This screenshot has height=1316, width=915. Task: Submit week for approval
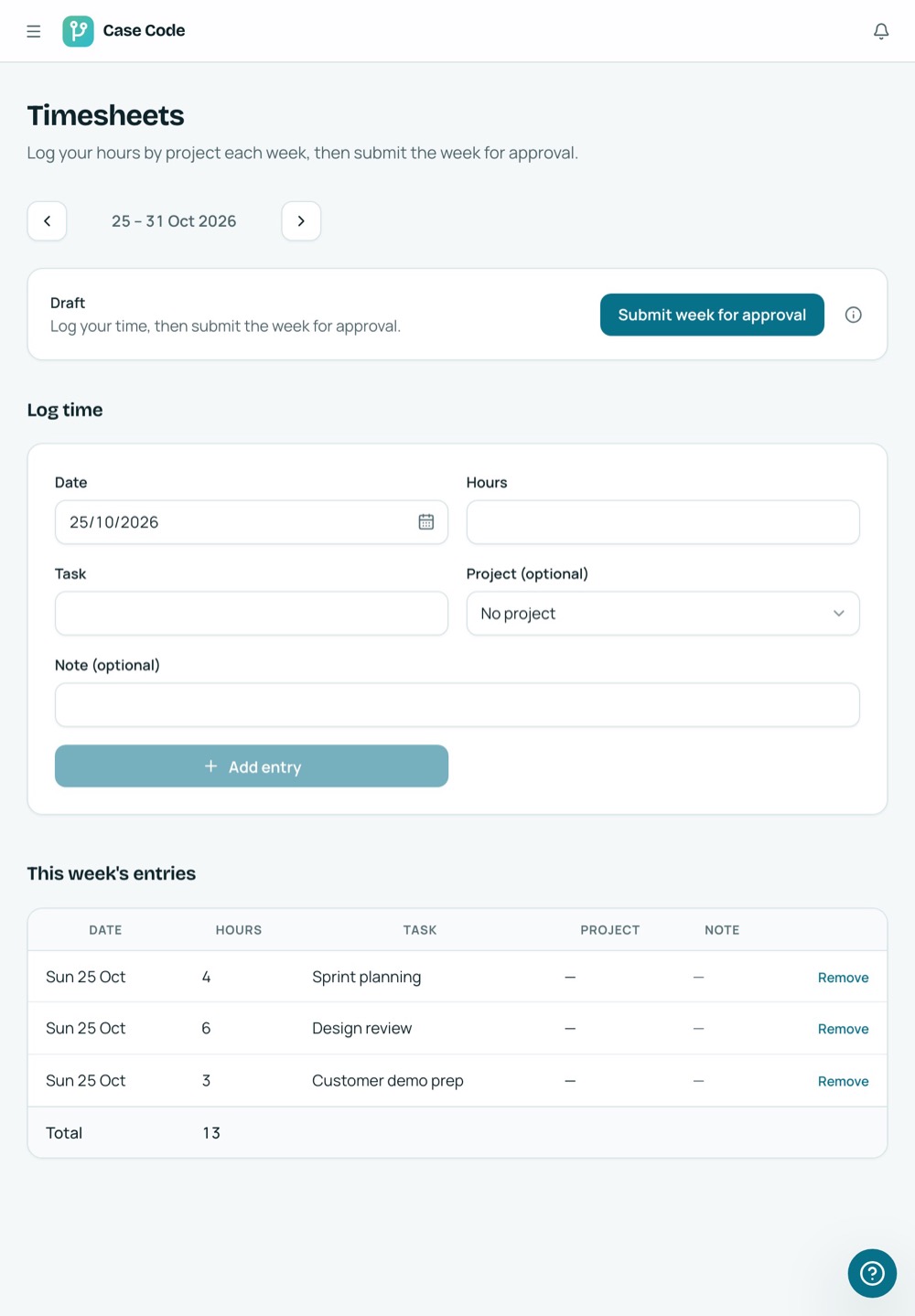[712, 315]
